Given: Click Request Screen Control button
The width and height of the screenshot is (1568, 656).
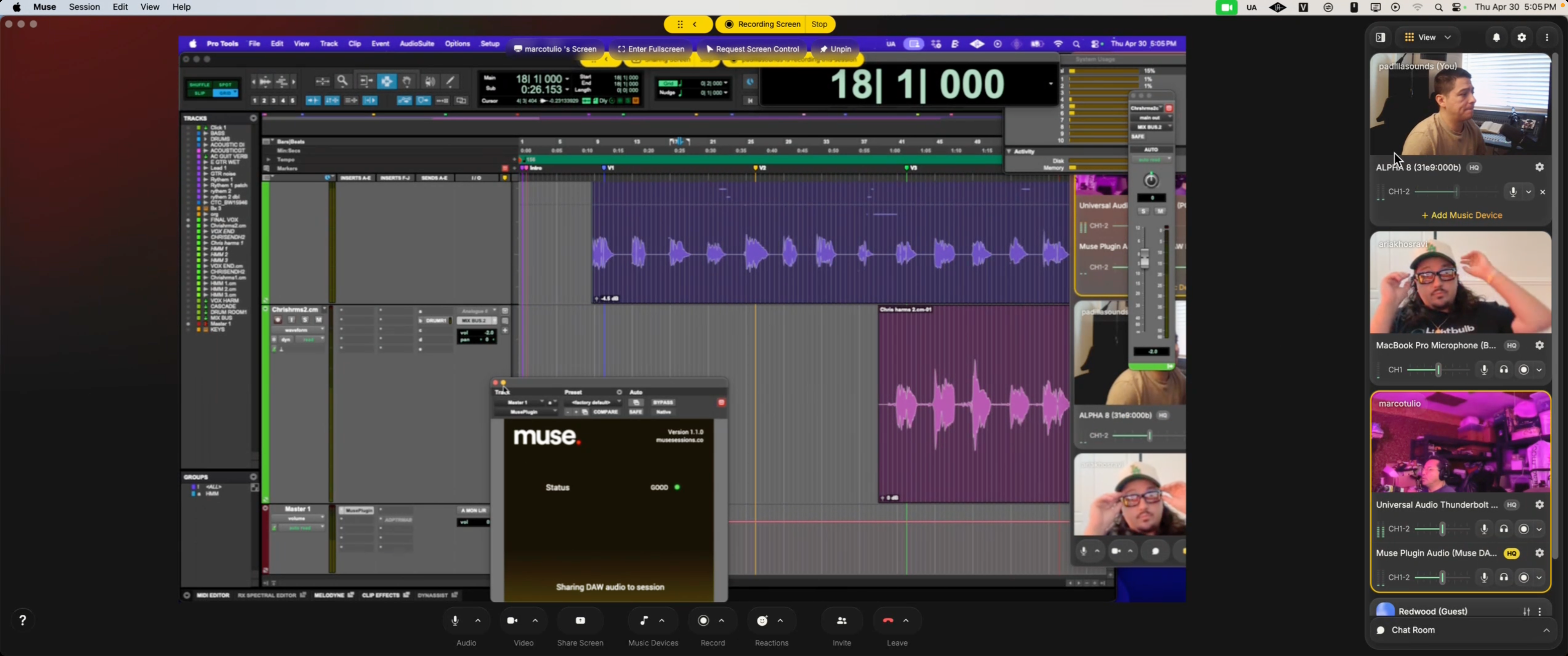Looking at the screenshot, I should [x=752, y=49].
